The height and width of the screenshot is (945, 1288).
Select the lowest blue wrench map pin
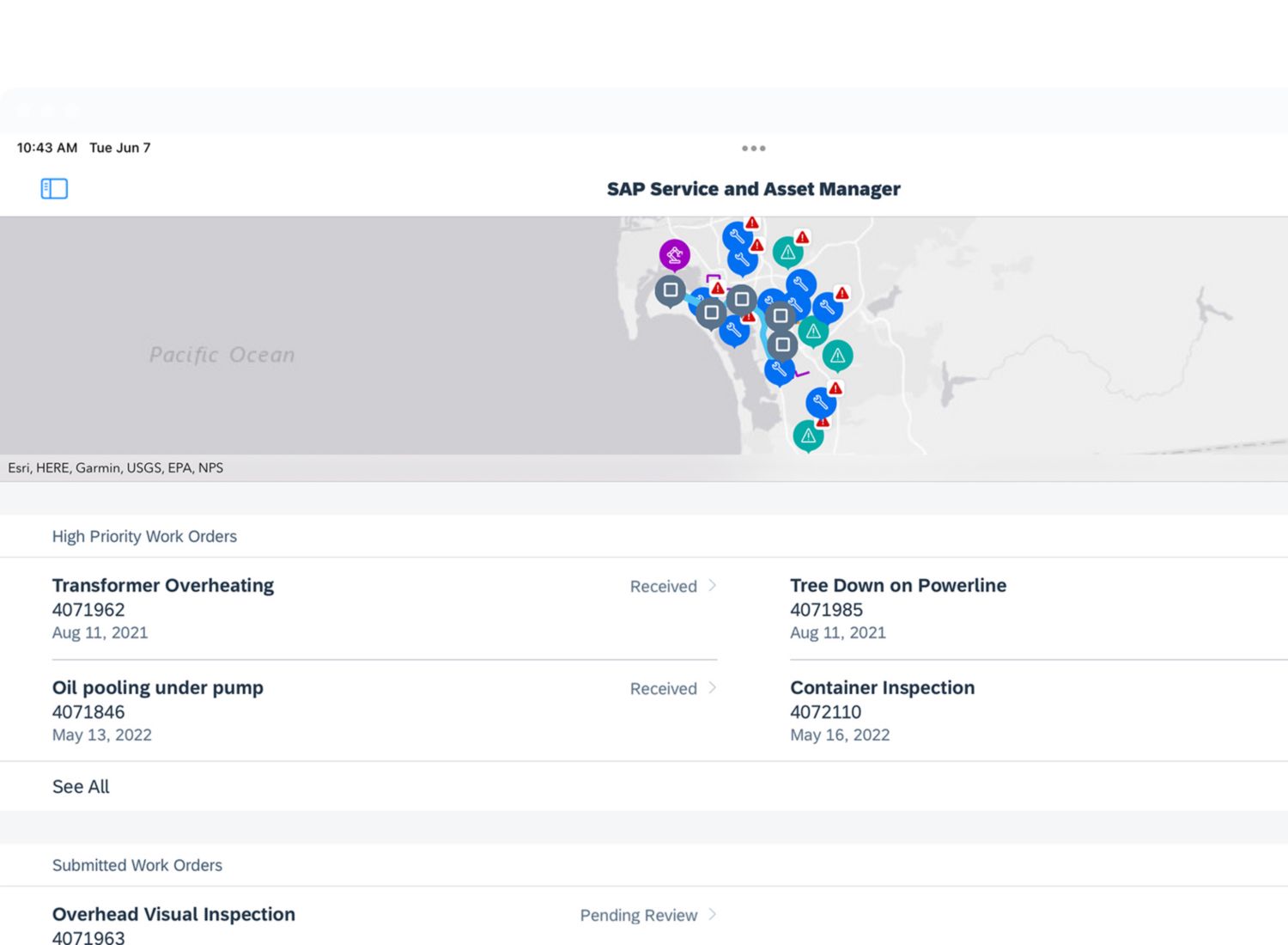coord(820,401)
